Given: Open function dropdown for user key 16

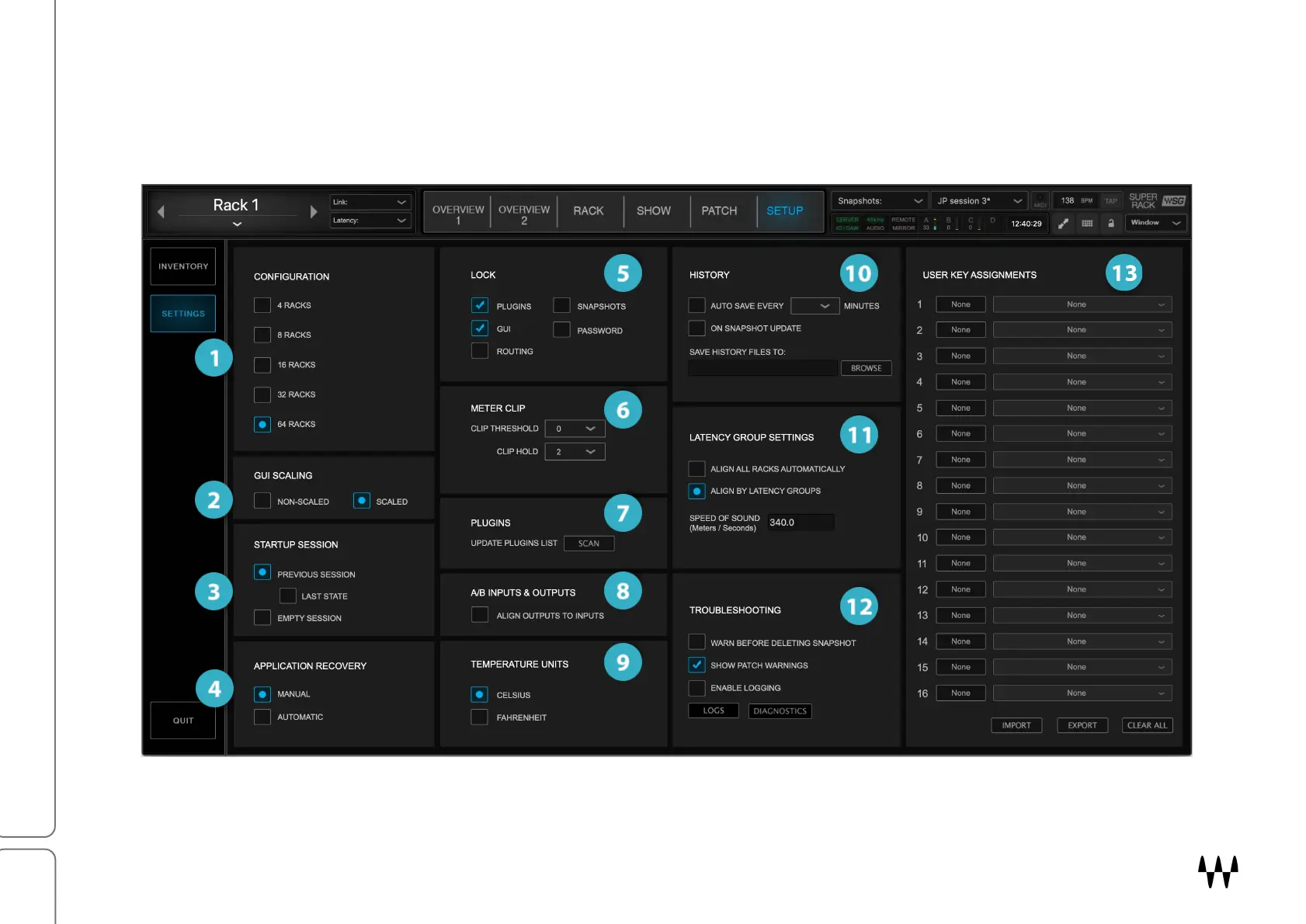Looking at the screenshot, I should click(x=1082, y=693).
